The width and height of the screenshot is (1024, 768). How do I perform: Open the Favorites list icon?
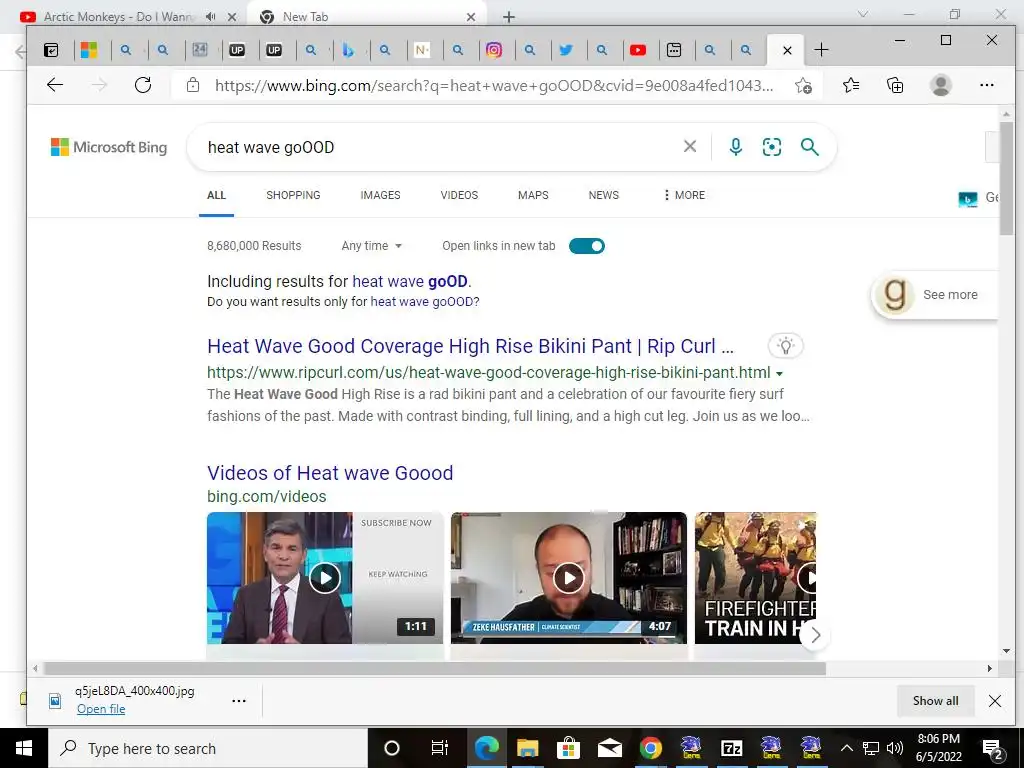click(x=851, y=85)
